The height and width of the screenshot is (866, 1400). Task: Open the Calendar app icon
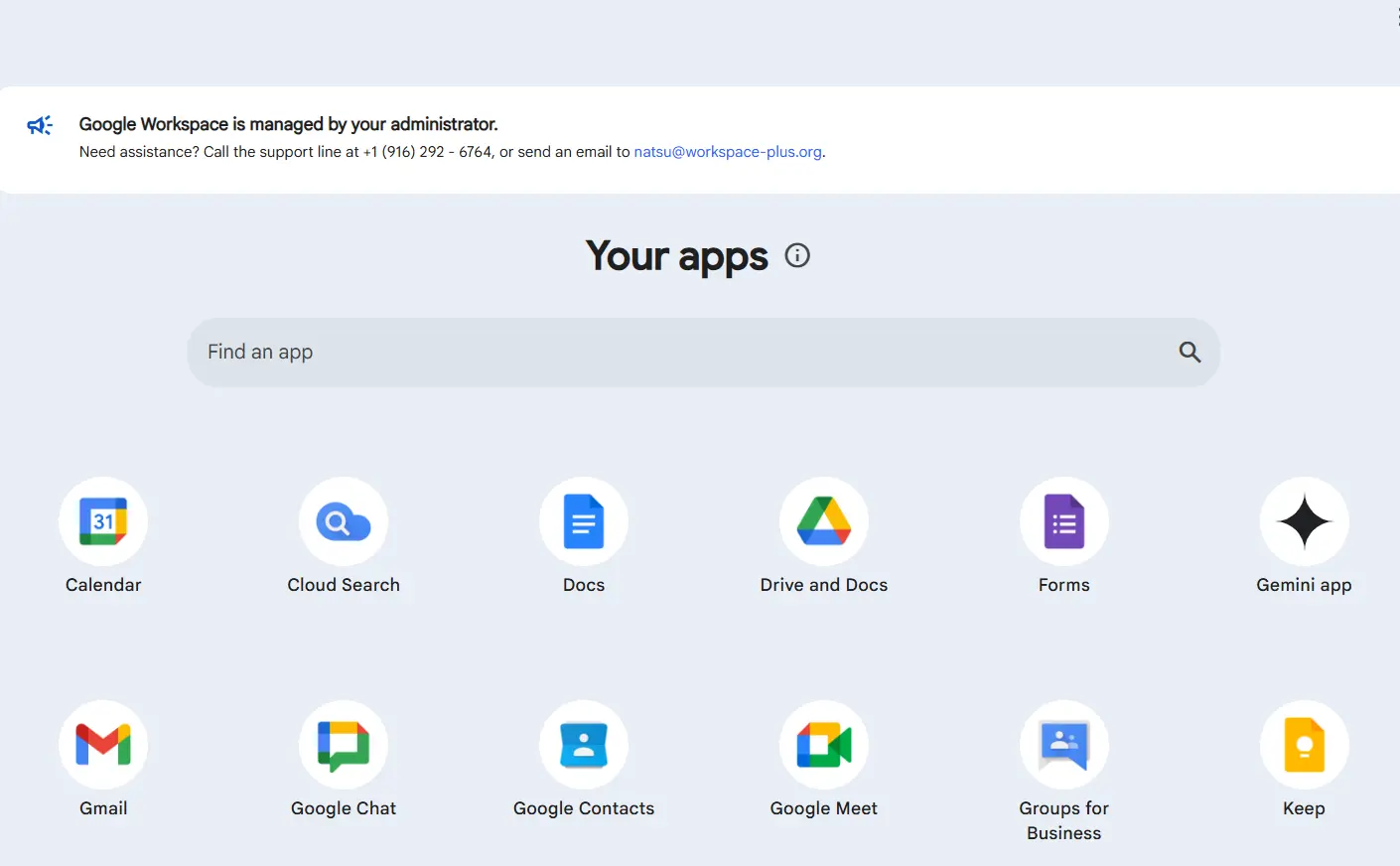coord(103,521)
